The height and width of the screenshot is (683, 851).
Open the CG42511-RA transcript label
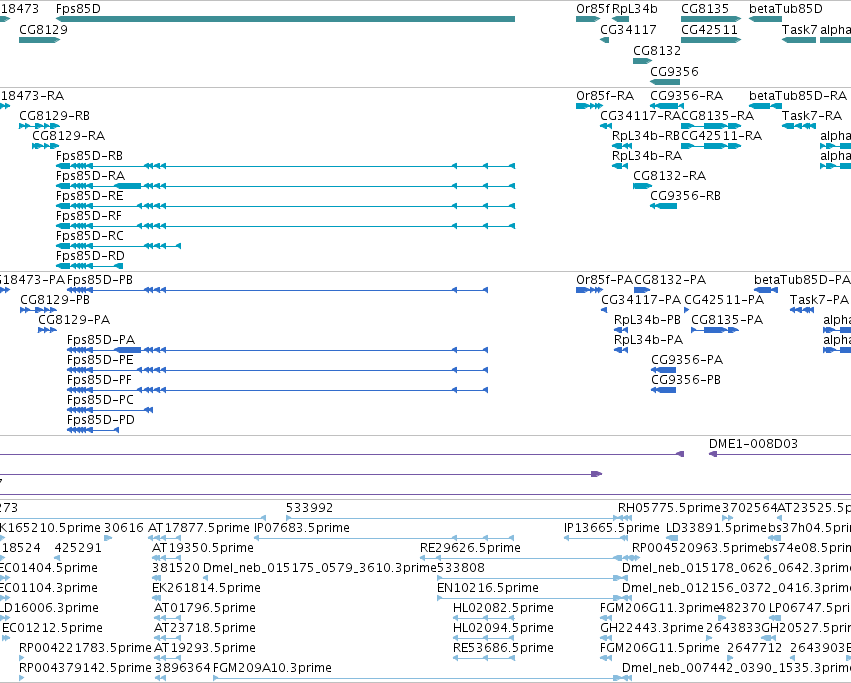[721, 136]
